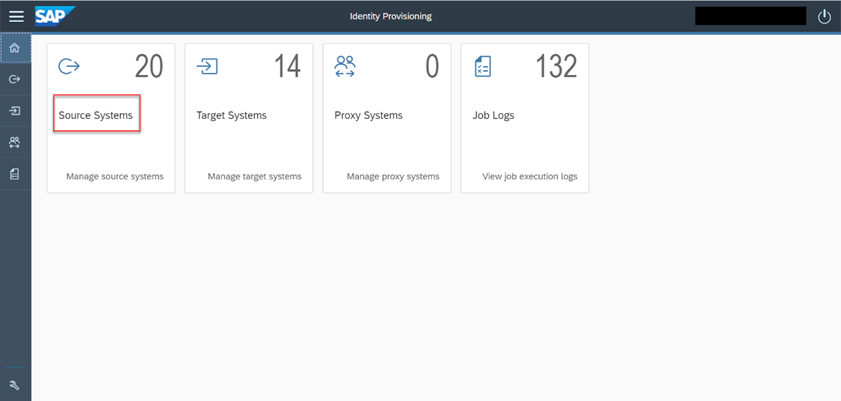Click the proxy systems count 0
This screenshot has height=401, width=841.
click(432, 67)
